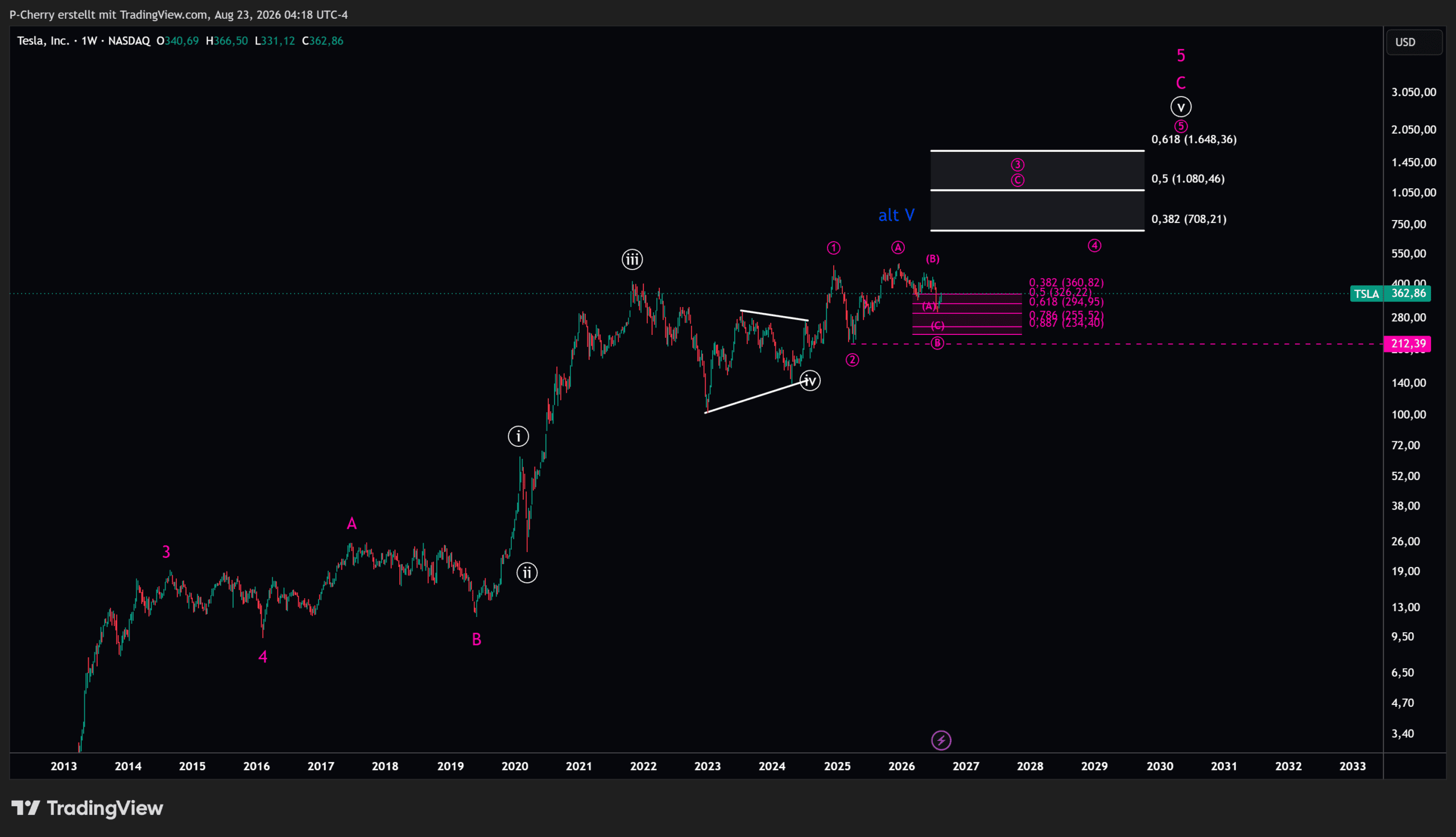1456x837 pixels.
Task: Click the 2013 label on time axis
Action: [63, 766]
